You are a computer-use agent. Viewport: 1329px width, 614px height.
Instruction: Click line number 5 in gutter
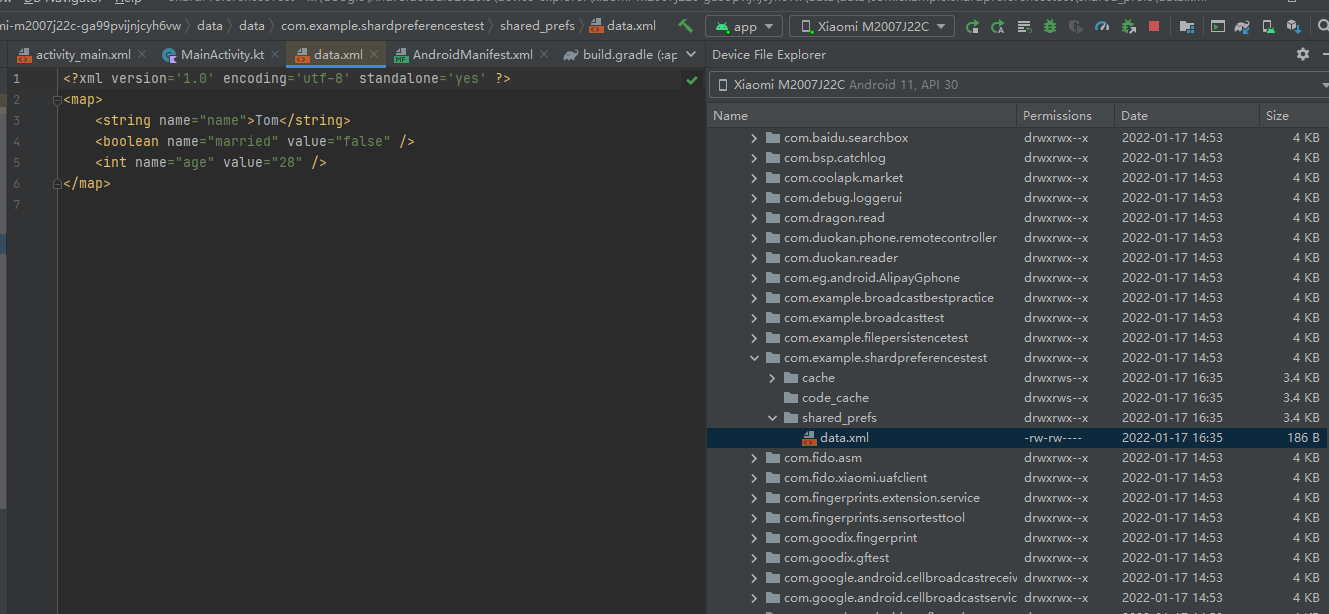[x=17, y=163]
